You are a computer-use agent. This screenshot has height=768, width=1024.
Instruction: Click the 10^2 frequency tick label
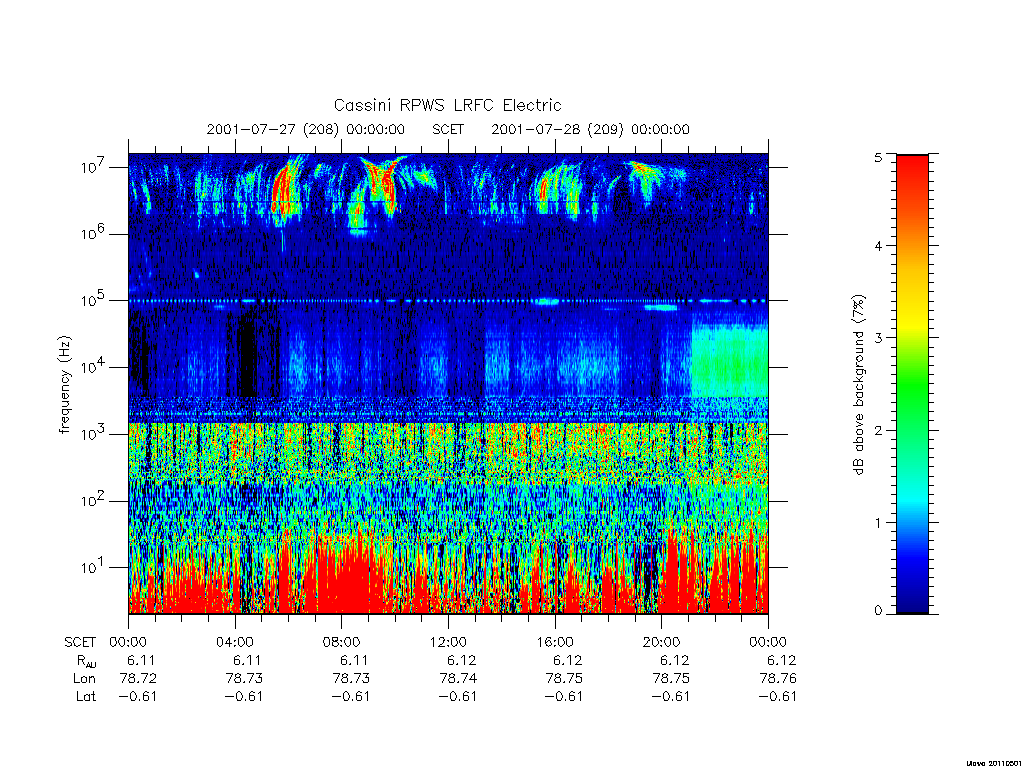[93, 500]
